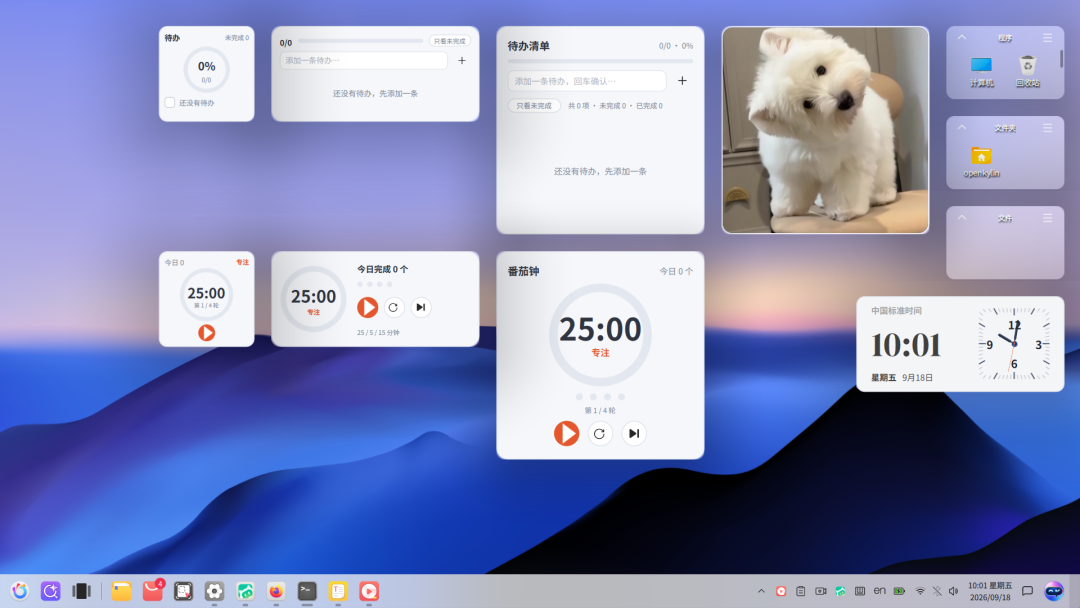Open the terminal from the taskbar
This screenshot has width=1080, height=608.
tap(307, 591)
